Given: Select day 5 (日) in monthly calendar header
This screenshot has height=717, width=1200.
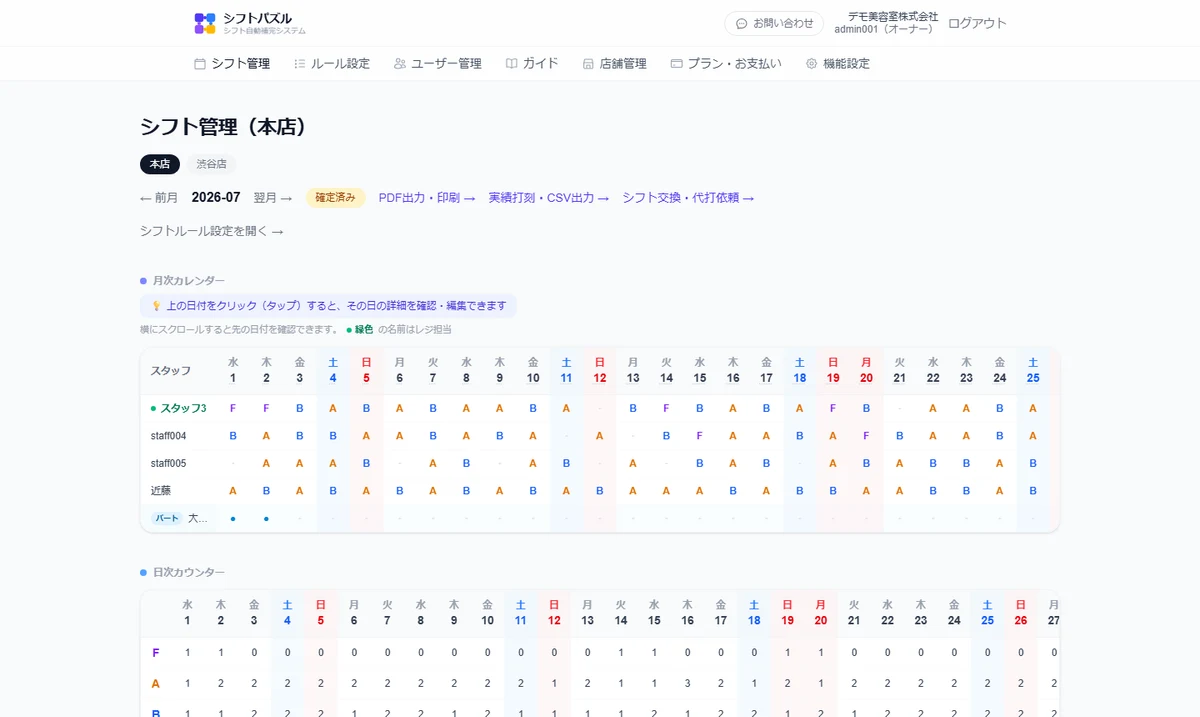Looking at the screenshot, I should (x=366, y=370).
